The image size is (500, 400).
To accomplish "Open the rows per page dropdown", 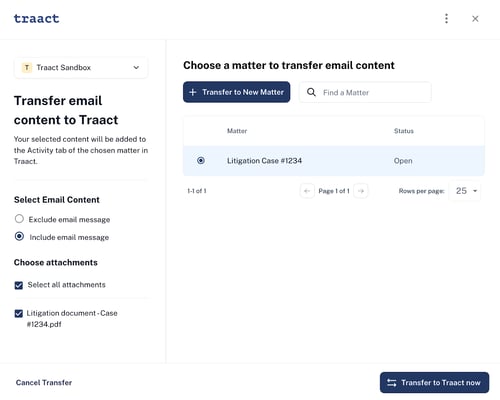I will [x=465, y=191].
